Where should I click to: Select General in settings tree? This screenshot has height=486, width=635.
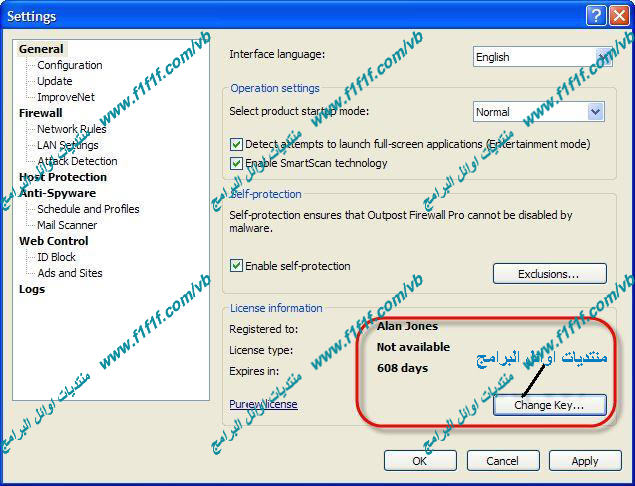coord(41,49)
